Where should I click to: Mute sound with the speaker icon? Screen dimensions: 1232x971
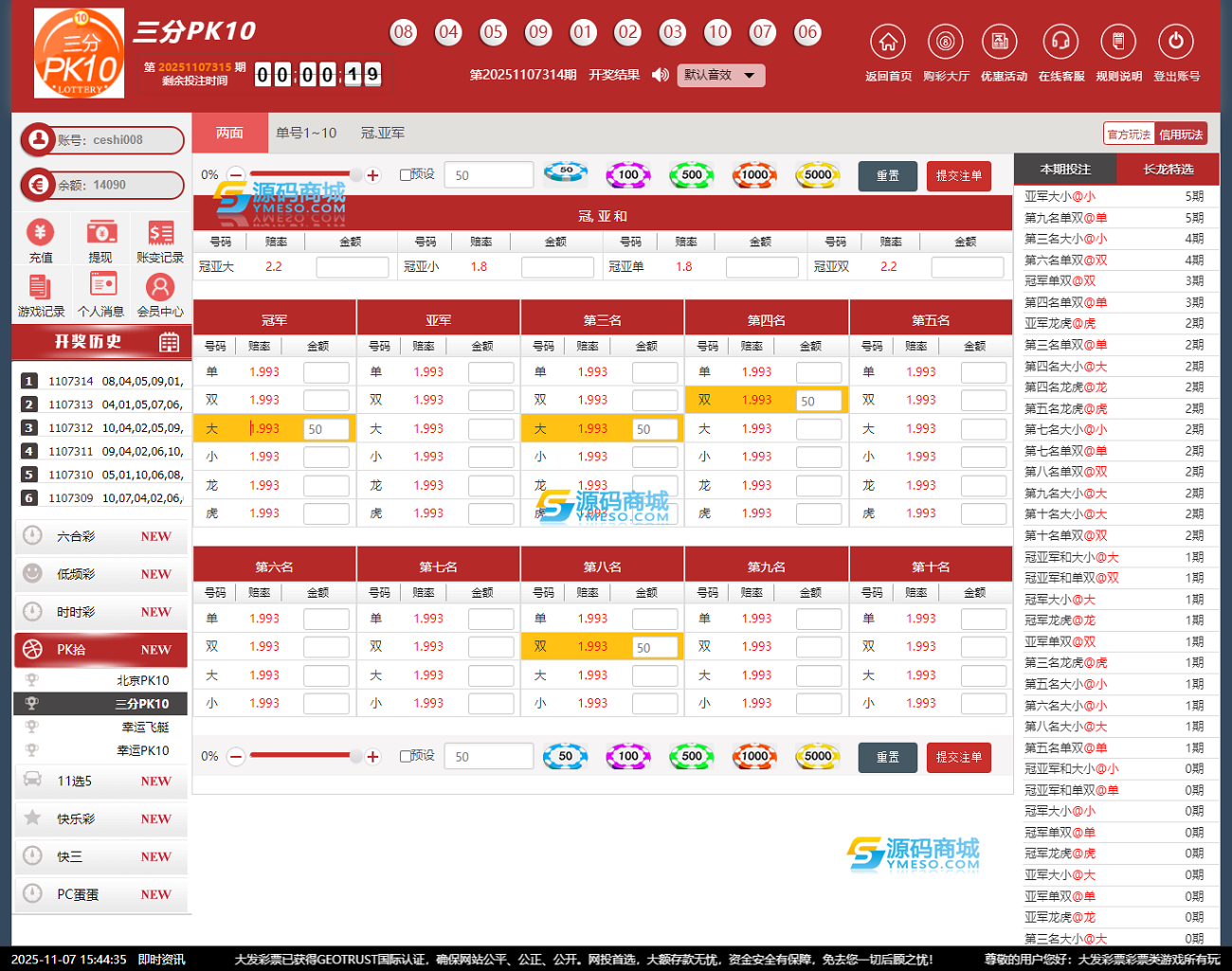coord(661,75)
